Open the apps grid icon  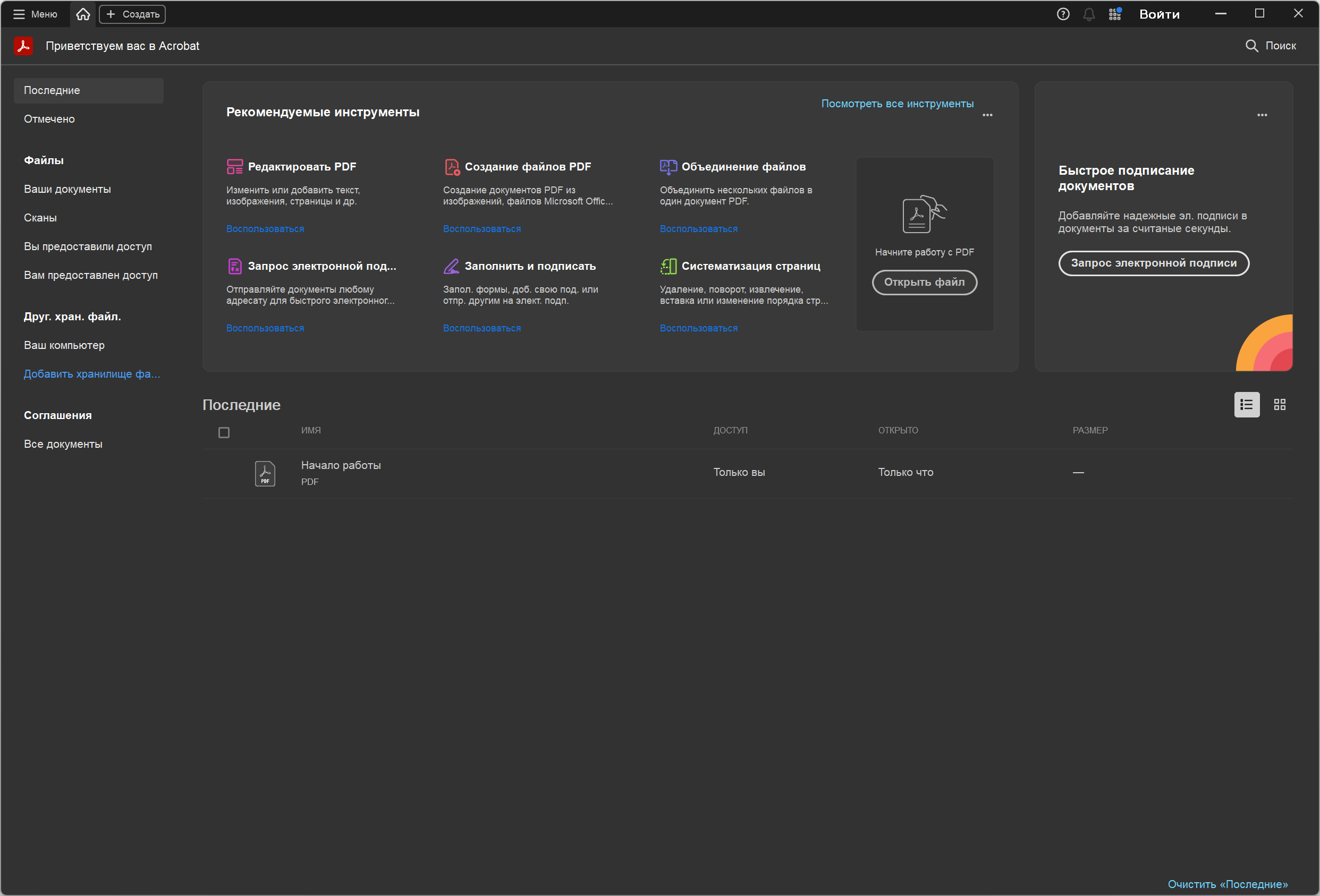pyautogui.click(x=1114, y=14)
